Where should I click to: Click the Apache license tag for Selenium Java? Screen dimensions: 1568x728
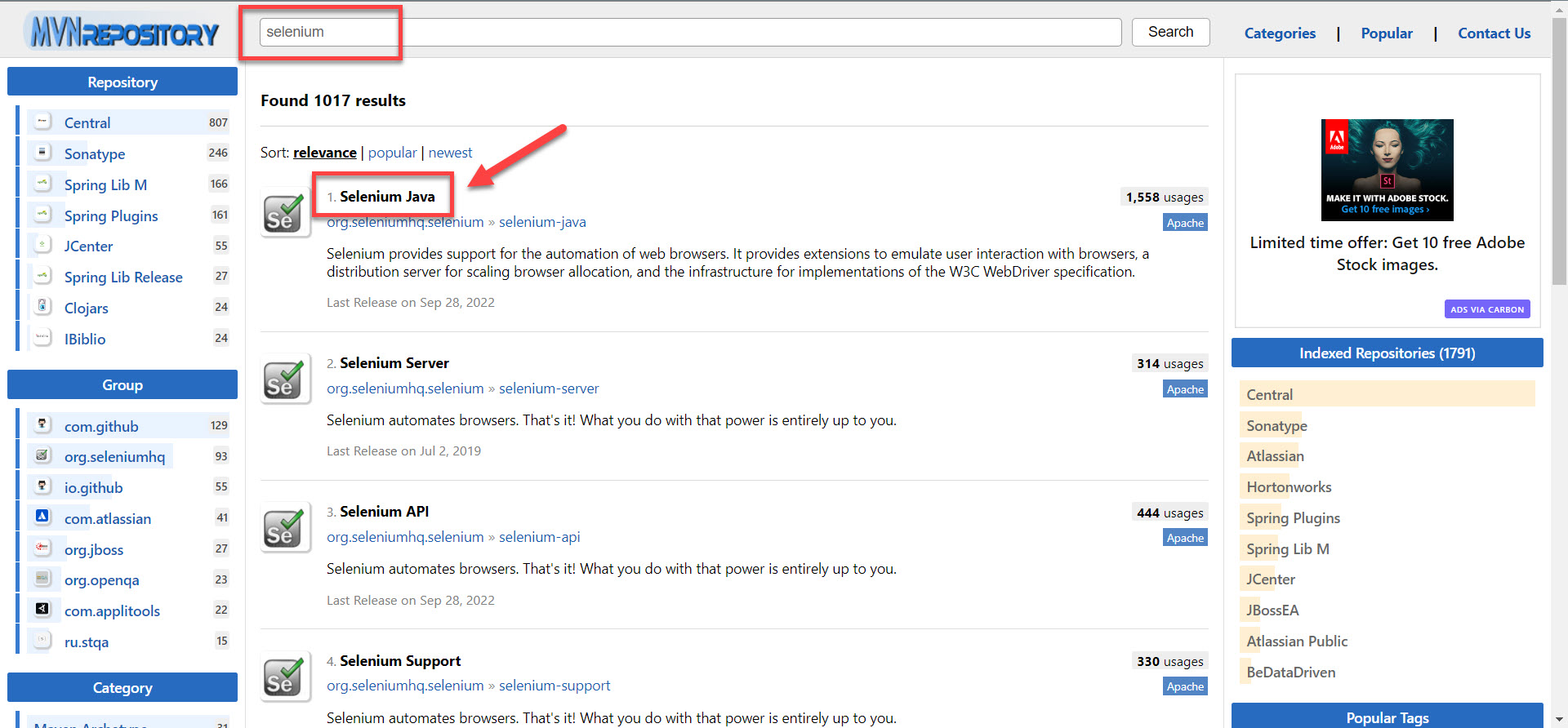click(x=1185, y=223)
